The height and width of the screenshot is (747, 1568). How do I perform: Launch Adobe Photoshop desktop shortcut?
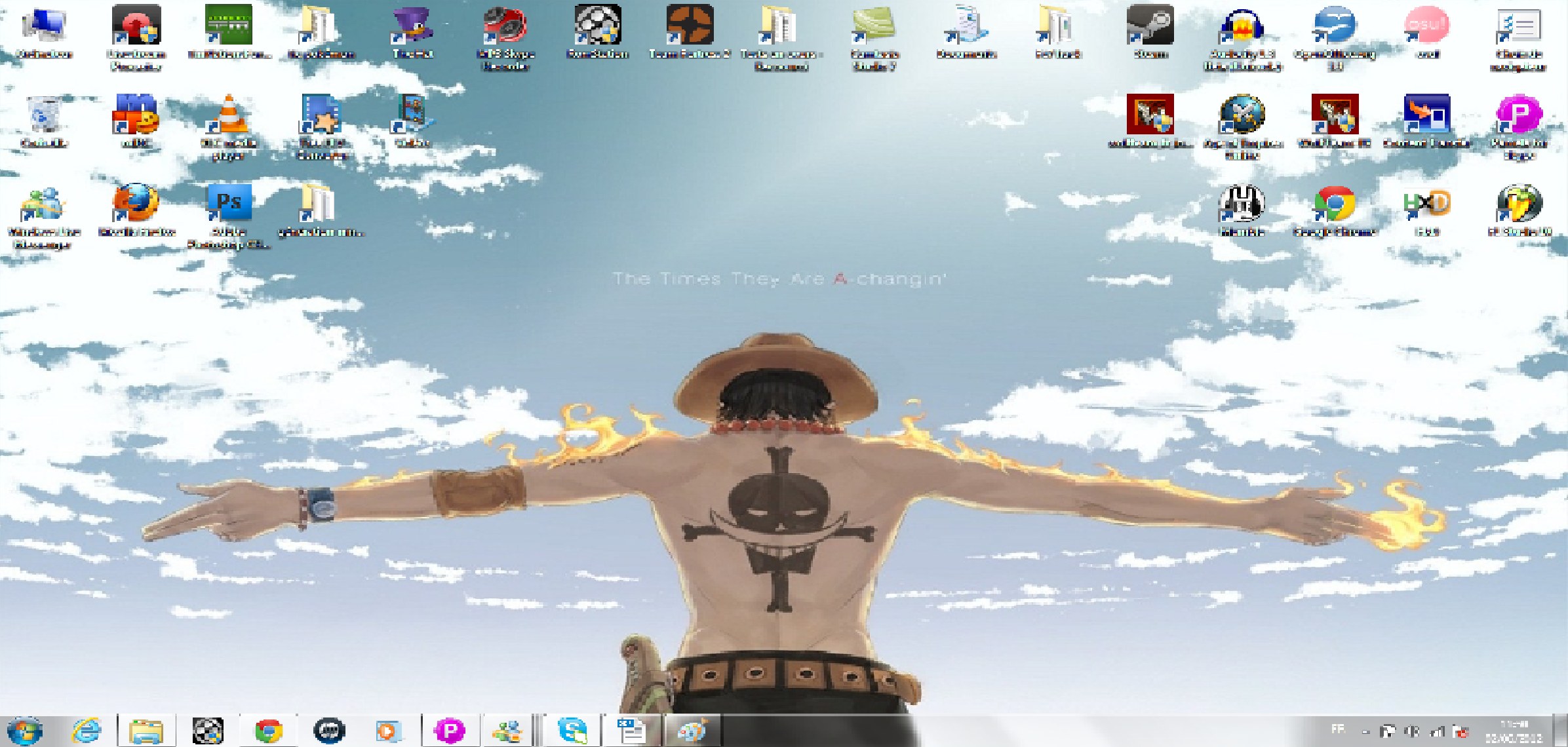[228, 216]
